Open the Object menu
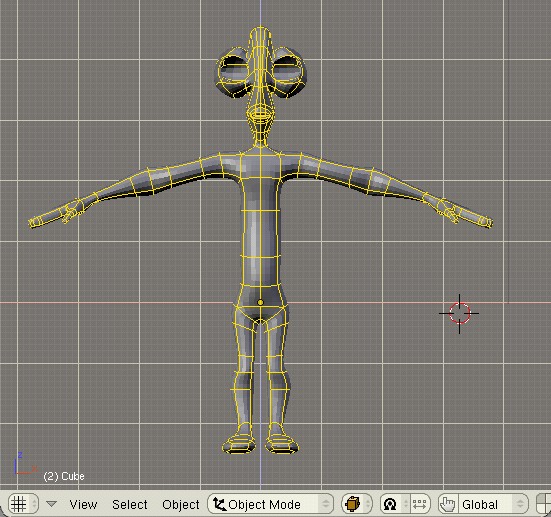The width and height of the screenshot is (551, 517). tap(181, 505)
